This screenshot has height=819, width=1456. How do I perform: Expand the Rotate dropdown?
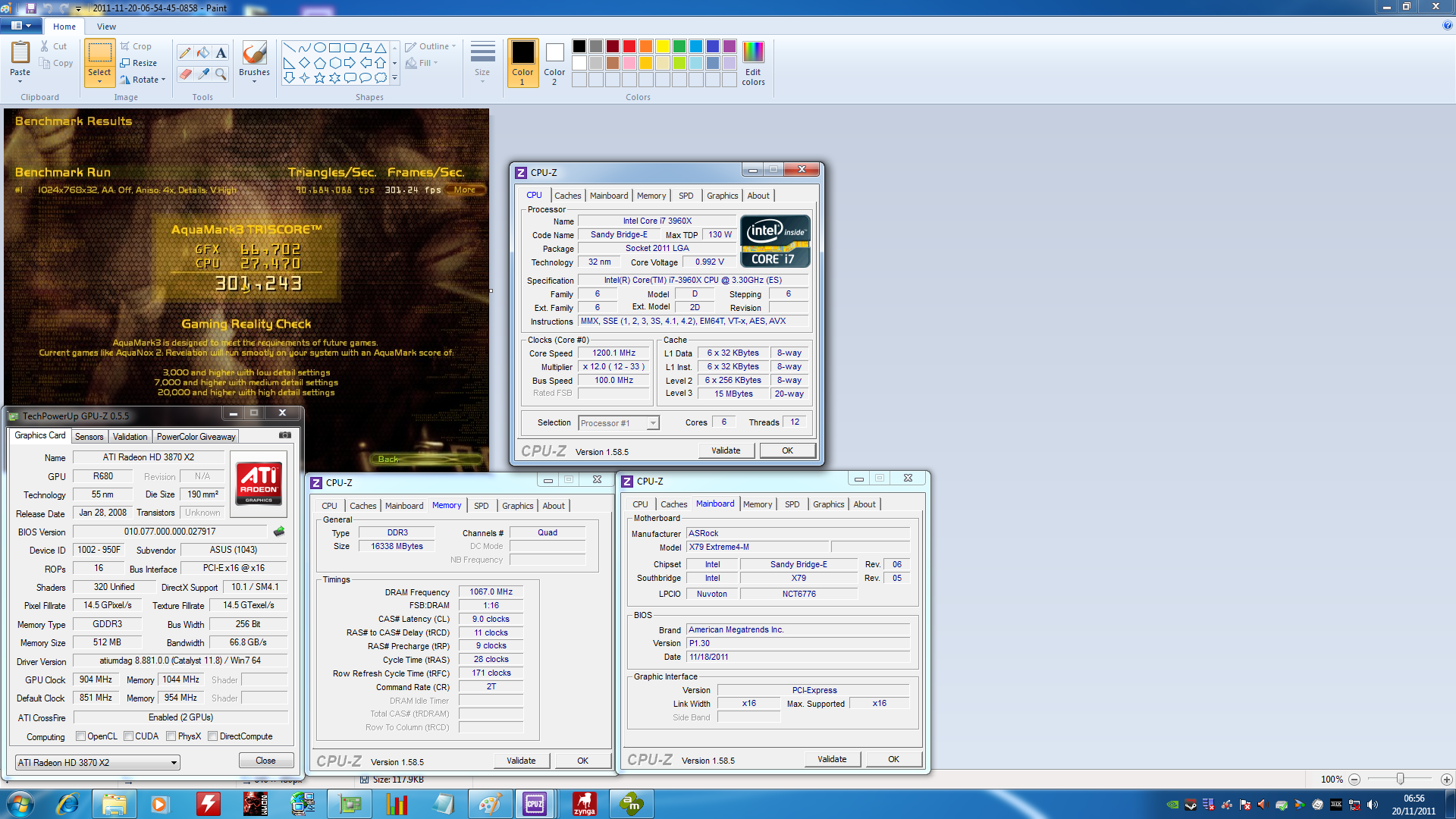coord(163,80)
